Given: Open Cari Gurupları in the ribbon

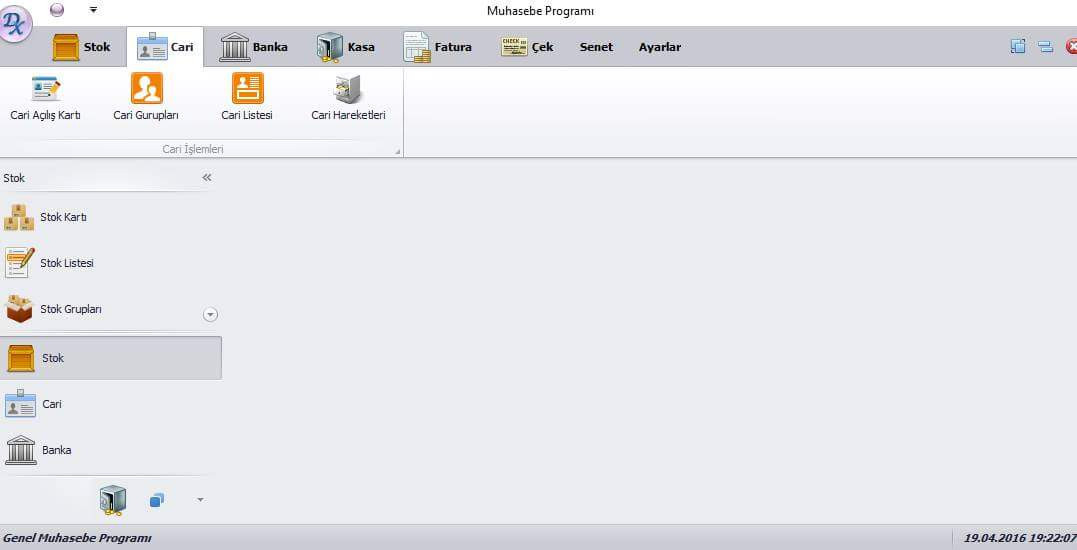Looking at the screenshot, I should click(146, 98).
